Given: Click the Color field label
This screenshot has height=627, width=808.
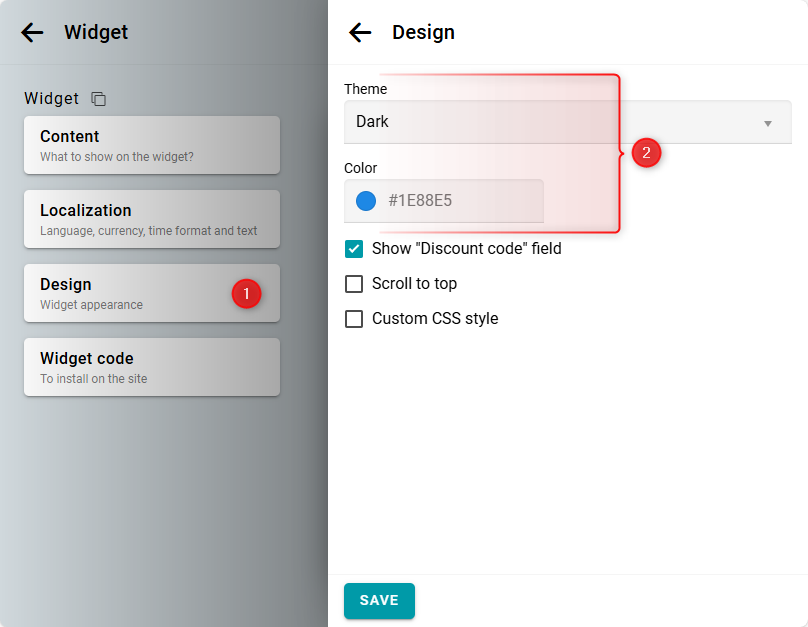Looking at the screenshot, I should (360, 168).
